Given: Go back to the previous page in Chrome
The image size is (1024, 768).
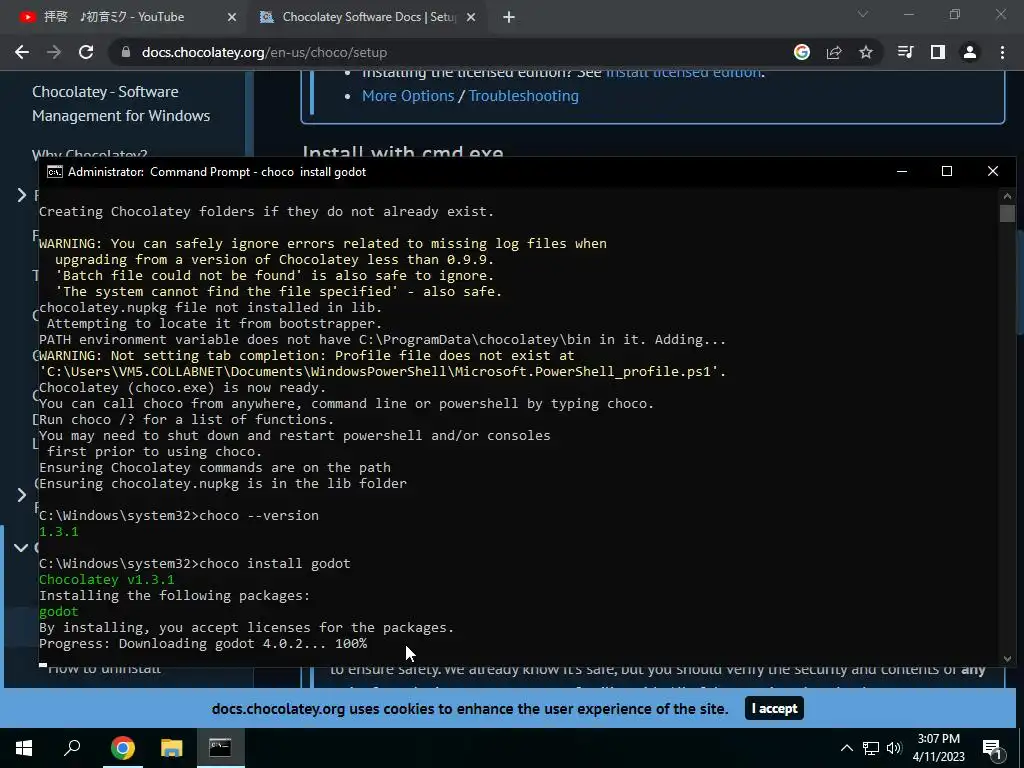Looking at the screenshot, I should 22,52.
